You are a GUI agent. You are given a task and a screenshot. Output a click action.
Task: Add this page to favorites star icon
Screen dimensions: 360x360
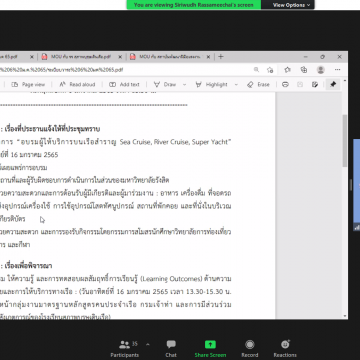pos(270,70)
